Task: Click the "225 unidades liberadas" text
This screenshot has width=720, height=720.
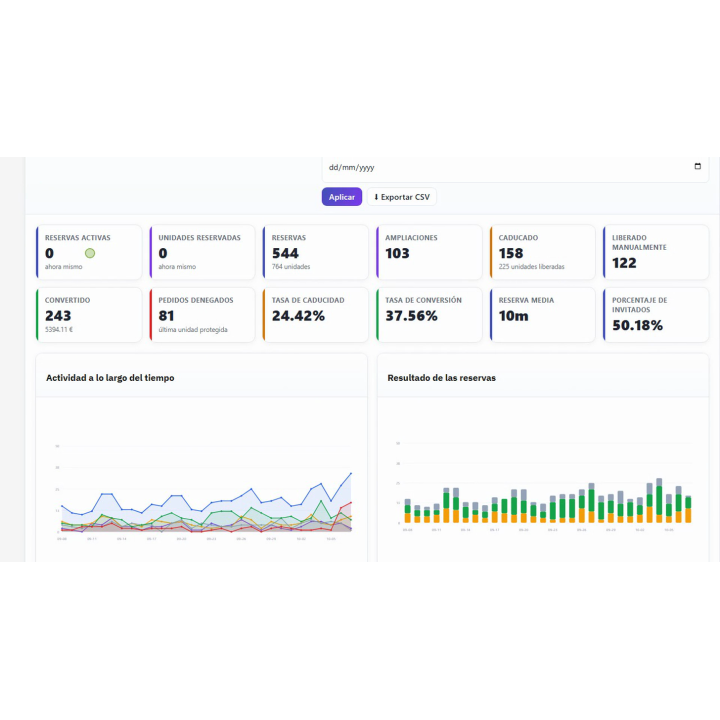Action: click(531, 267)
